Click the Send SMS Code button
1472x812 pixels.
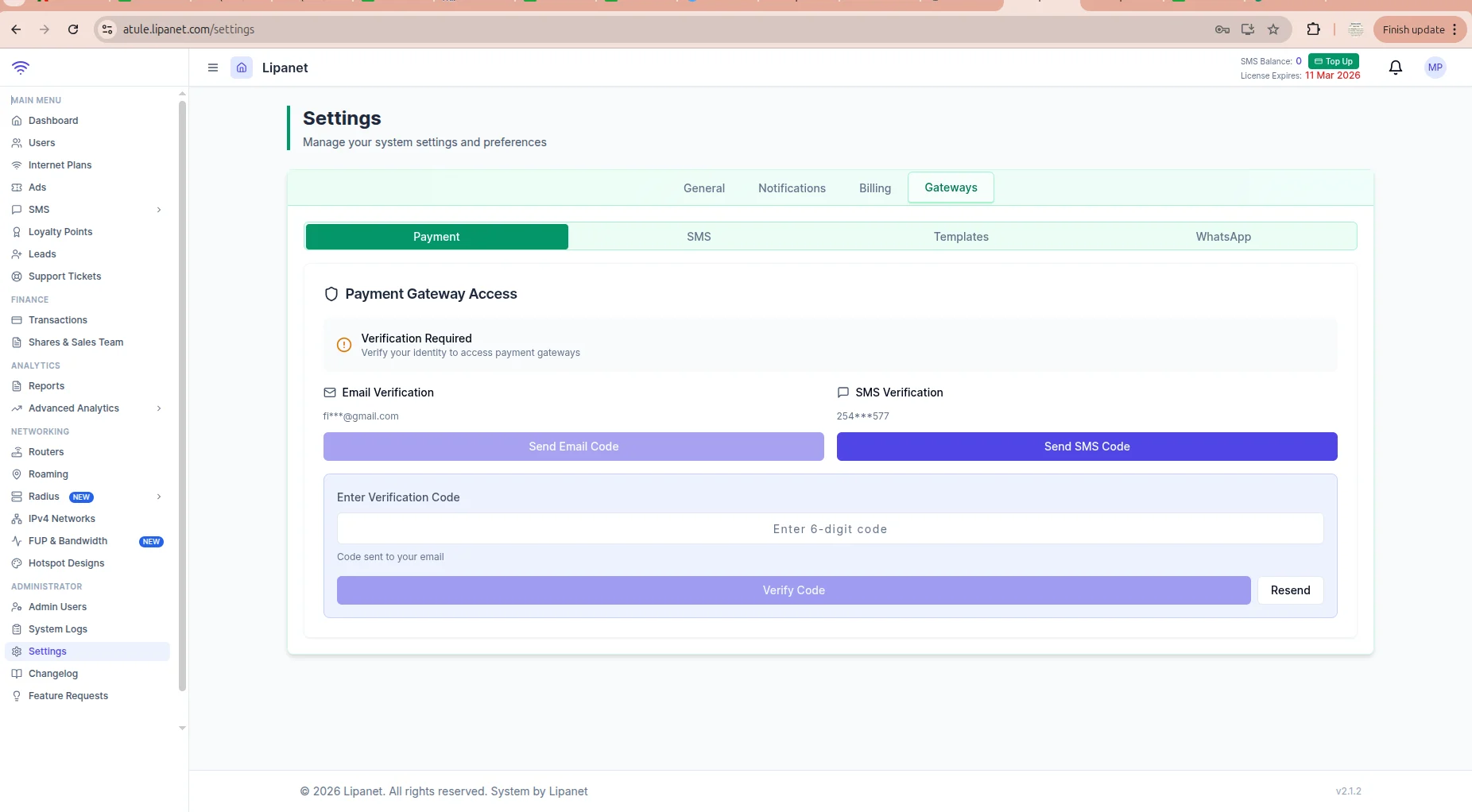pos(1087,447)
